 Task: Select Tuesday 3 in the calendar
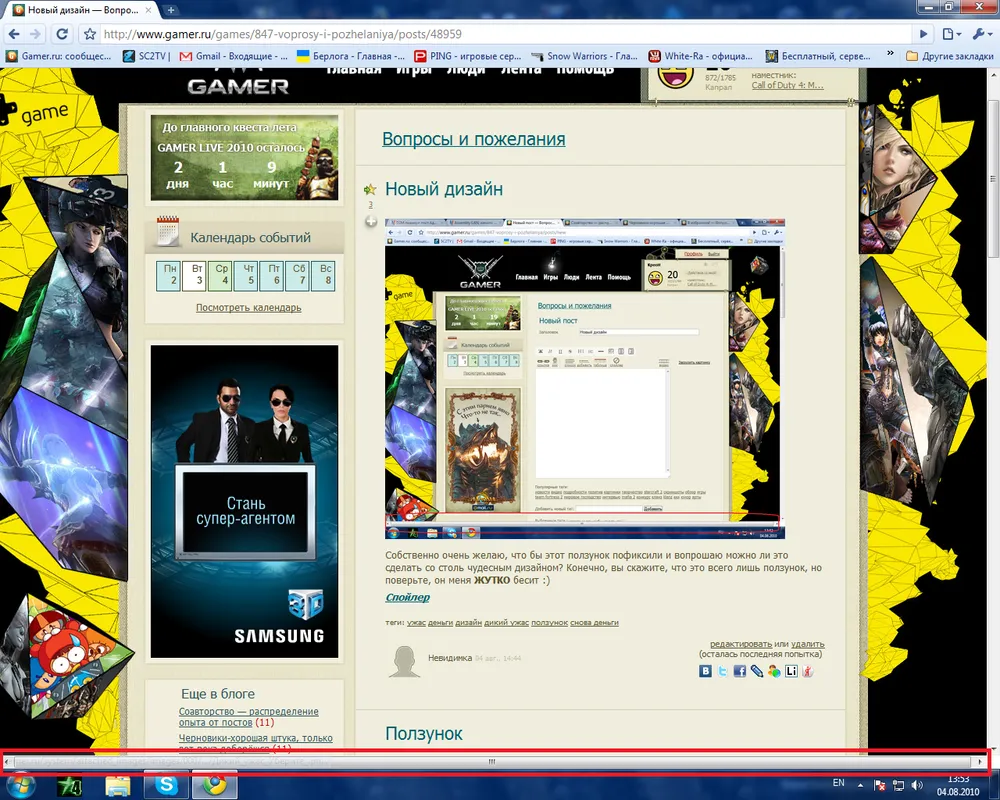[195, 276]
